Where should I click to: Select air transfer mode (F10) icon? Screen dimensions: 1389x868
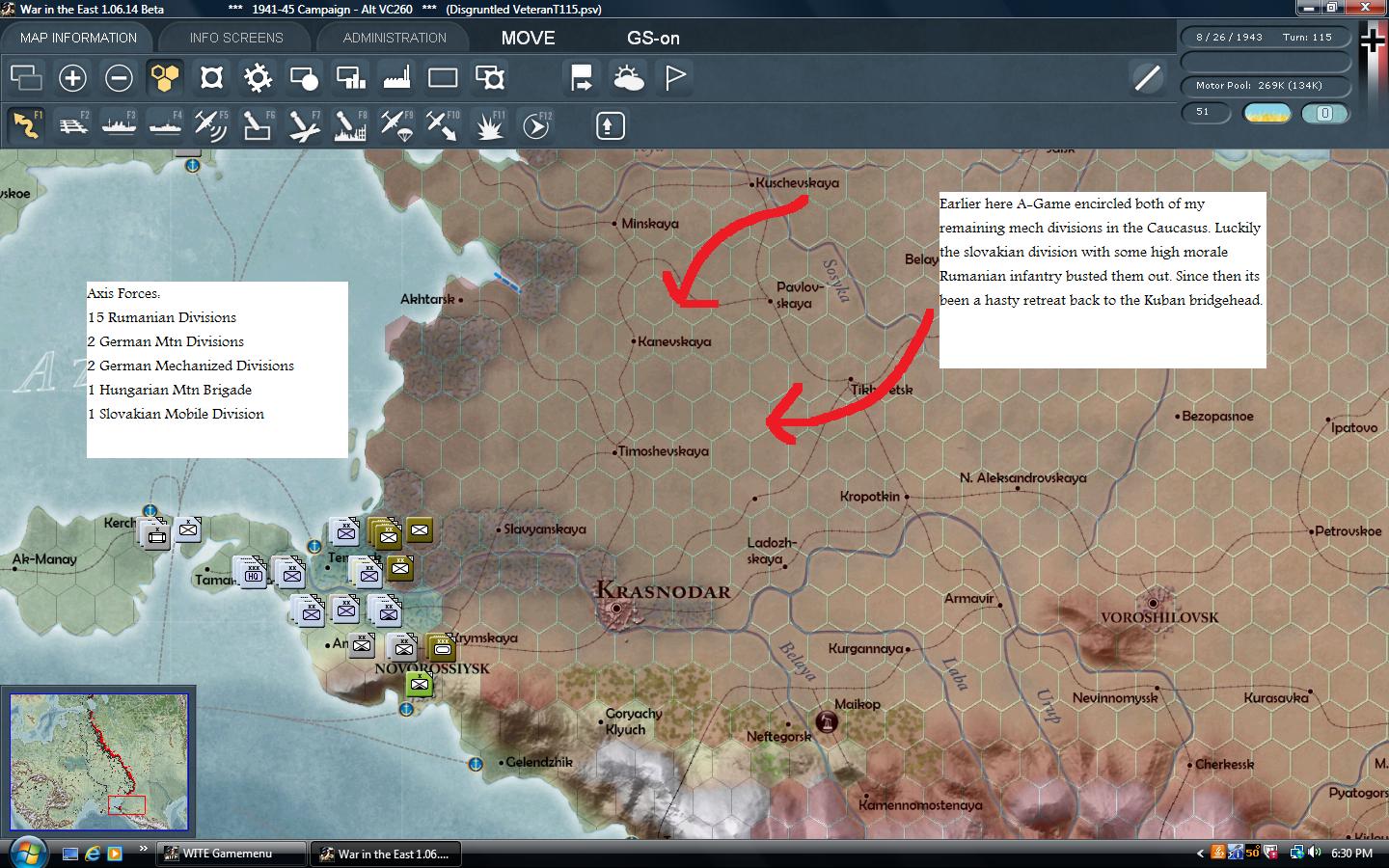[443, 125]
